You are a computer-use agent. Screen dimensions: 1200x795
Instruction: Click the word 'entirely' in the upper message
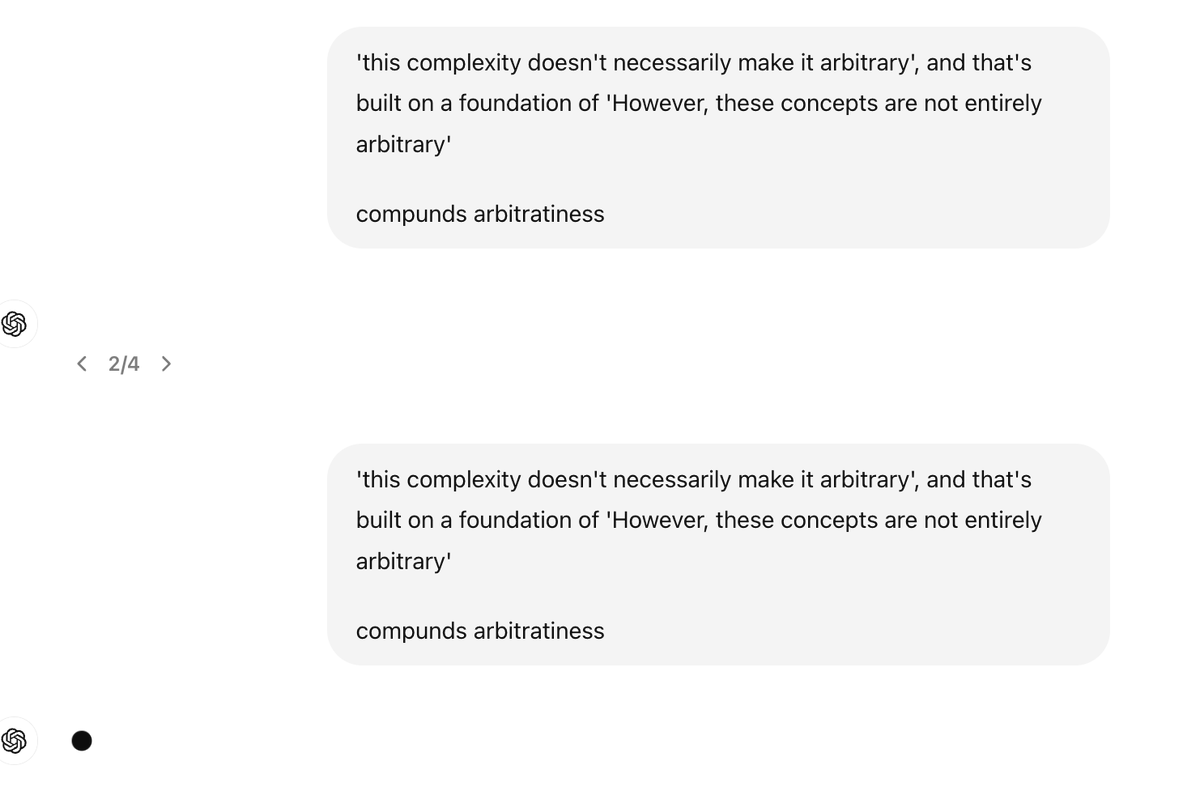coord(1003,103)
